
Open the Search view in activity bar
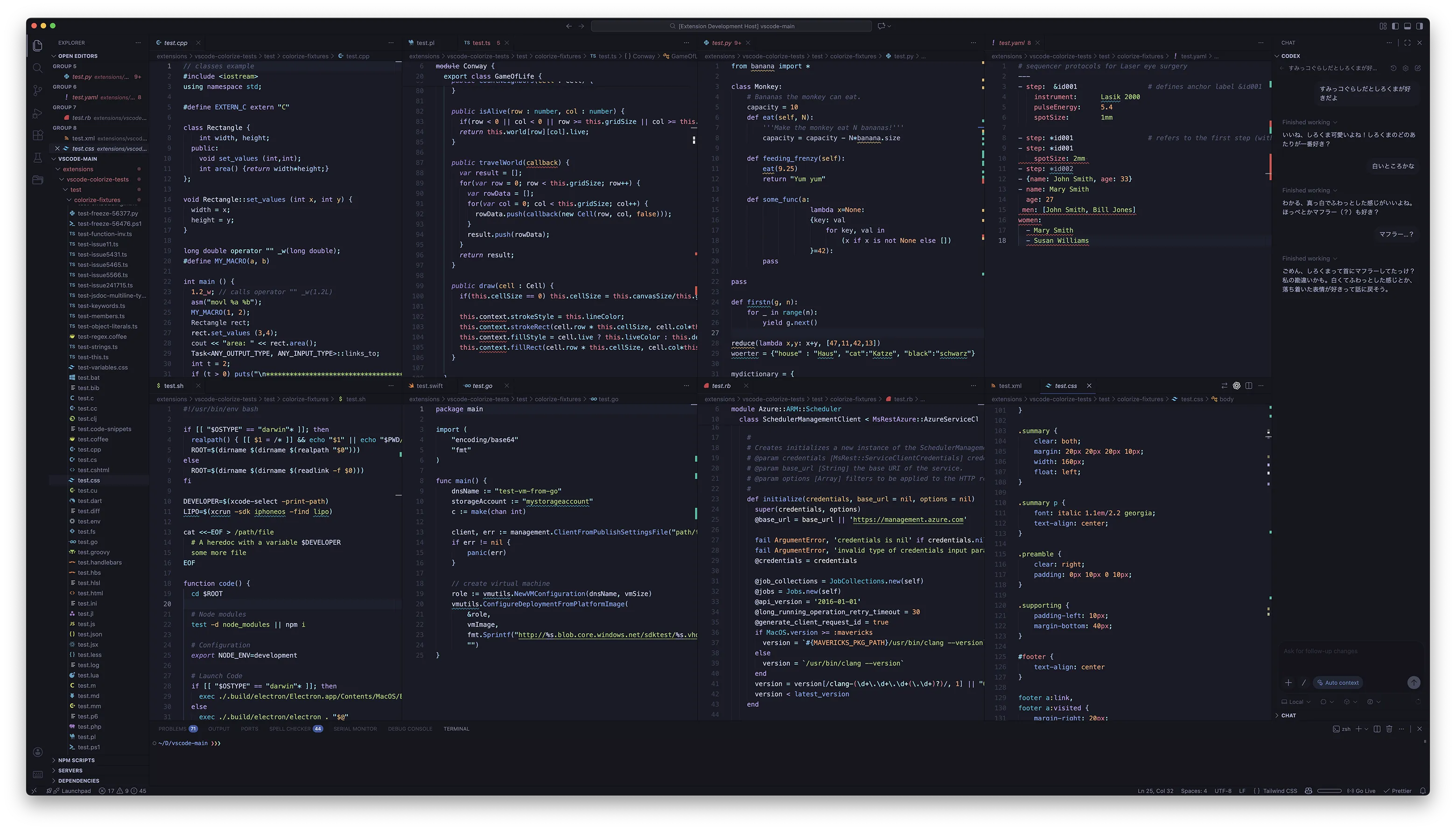(x=38, y=68)
